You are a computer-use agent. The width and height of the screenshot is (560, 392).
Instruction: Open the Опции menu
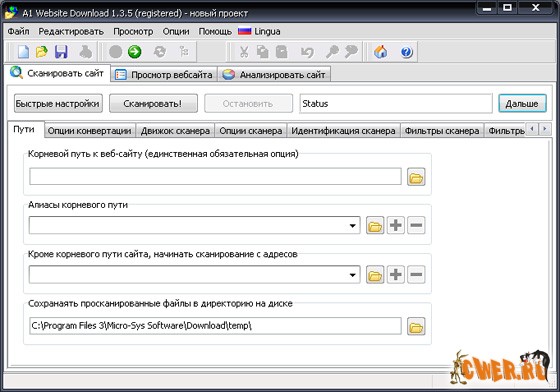(176, 31)
